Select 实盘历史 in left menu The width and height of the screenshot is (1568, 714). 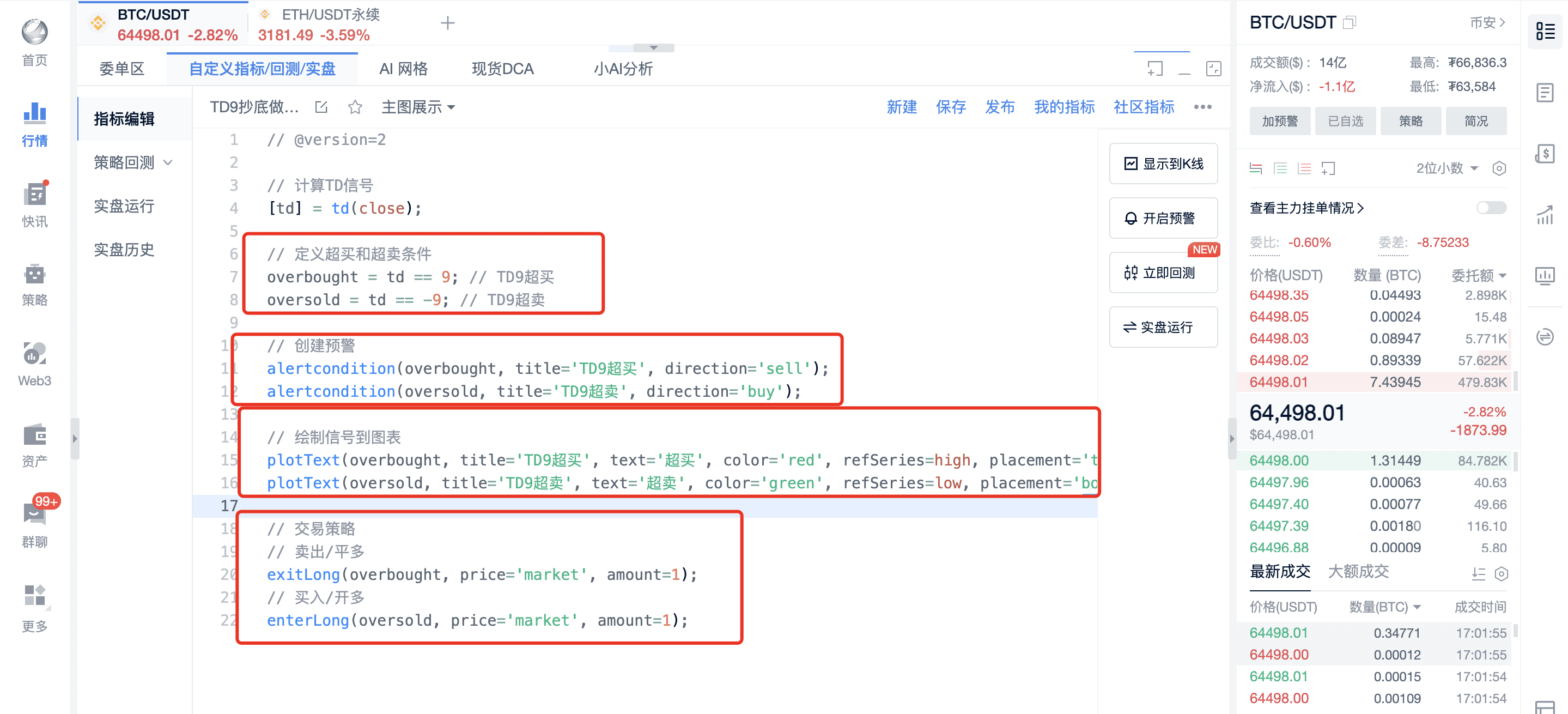pyautogui.click(x=124, y=250)
